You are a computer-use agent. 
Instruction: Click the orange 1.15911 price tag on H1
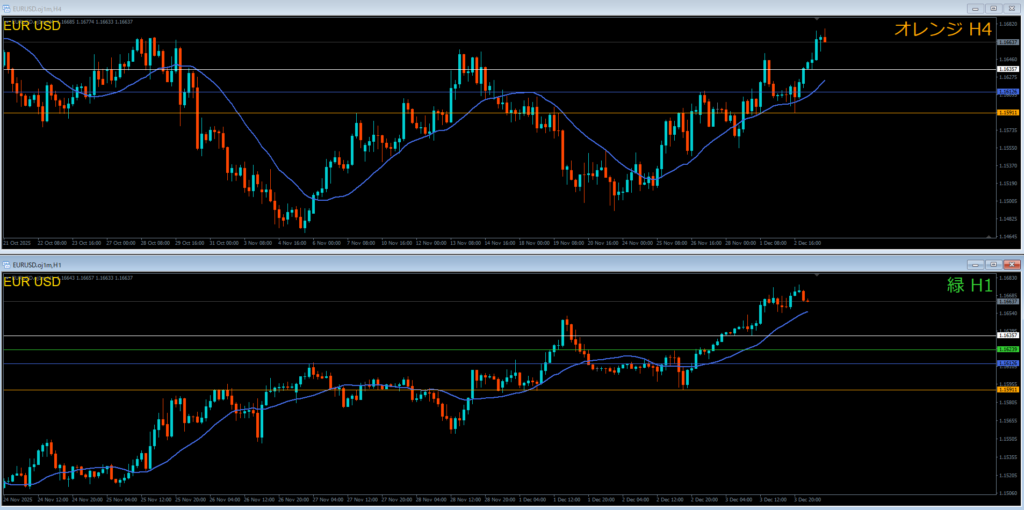1008,390
